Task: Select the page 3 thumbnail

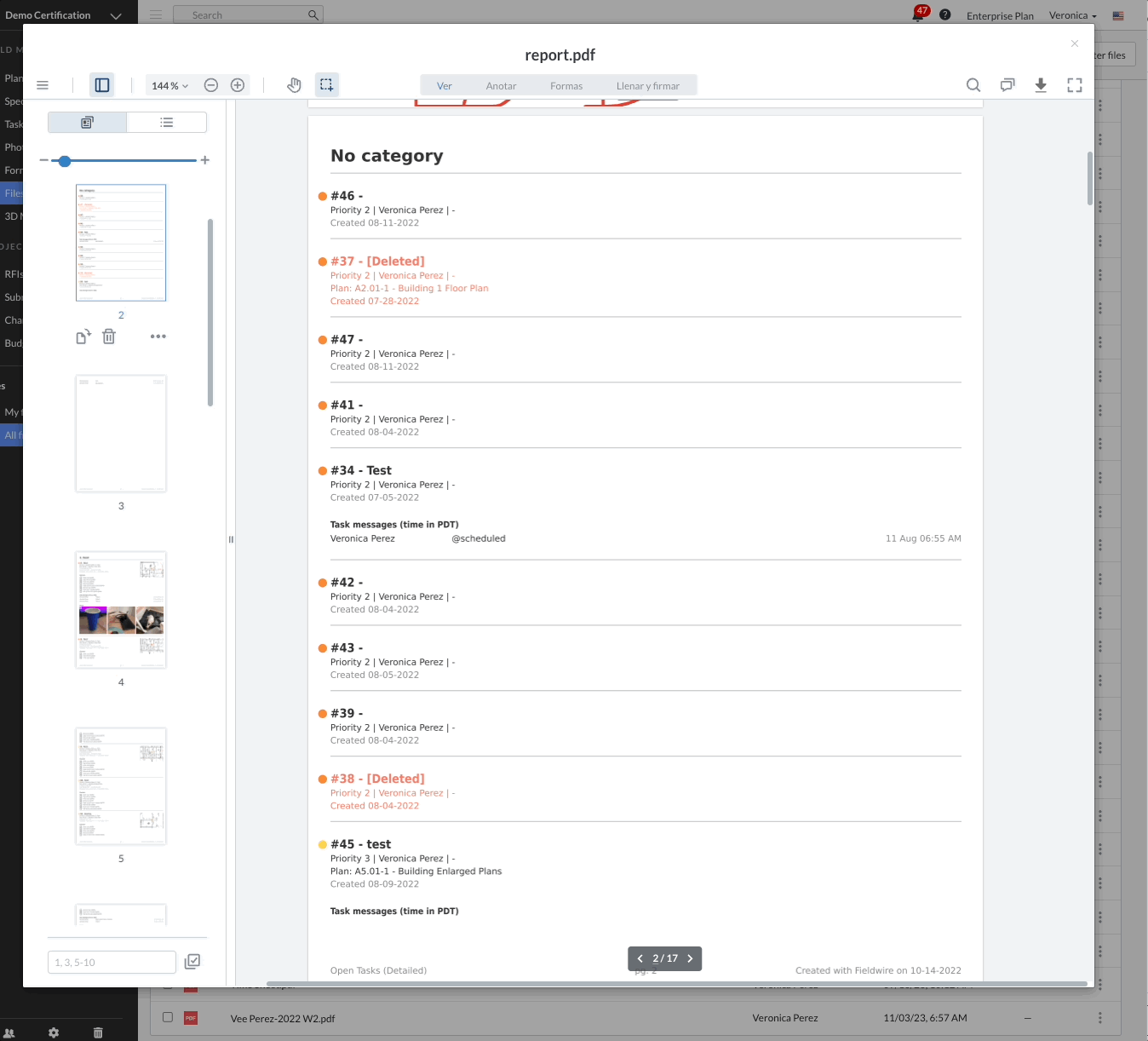Action: pyautogui.click(x=121, y=434)
